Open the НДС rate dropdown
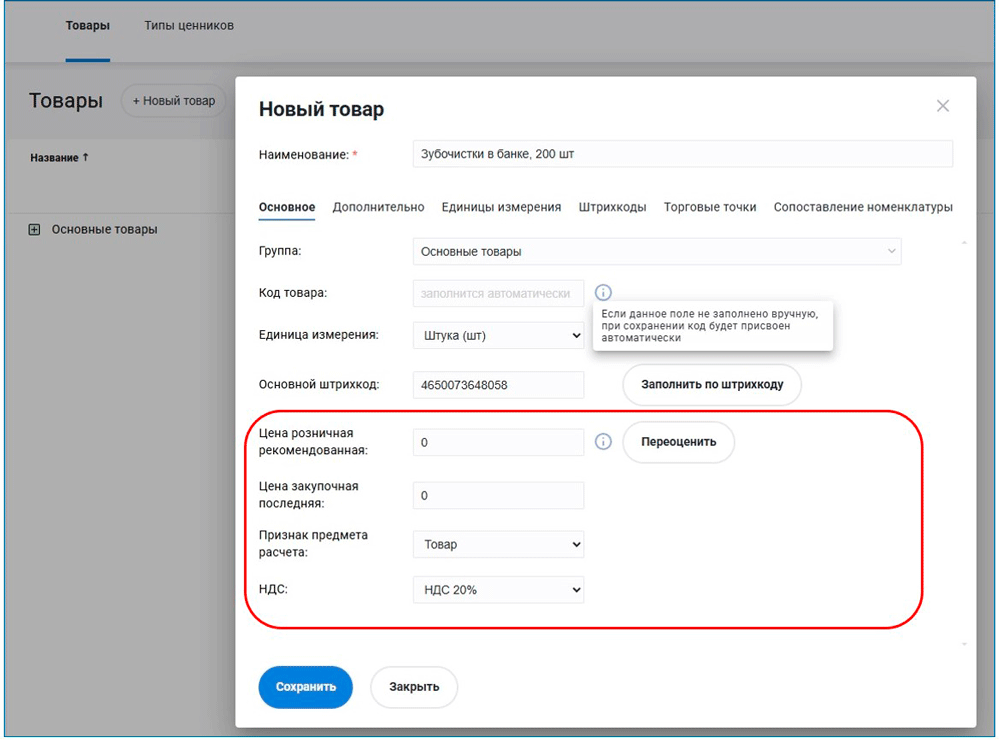The image size is (1000, 740). tap(498, 590)
